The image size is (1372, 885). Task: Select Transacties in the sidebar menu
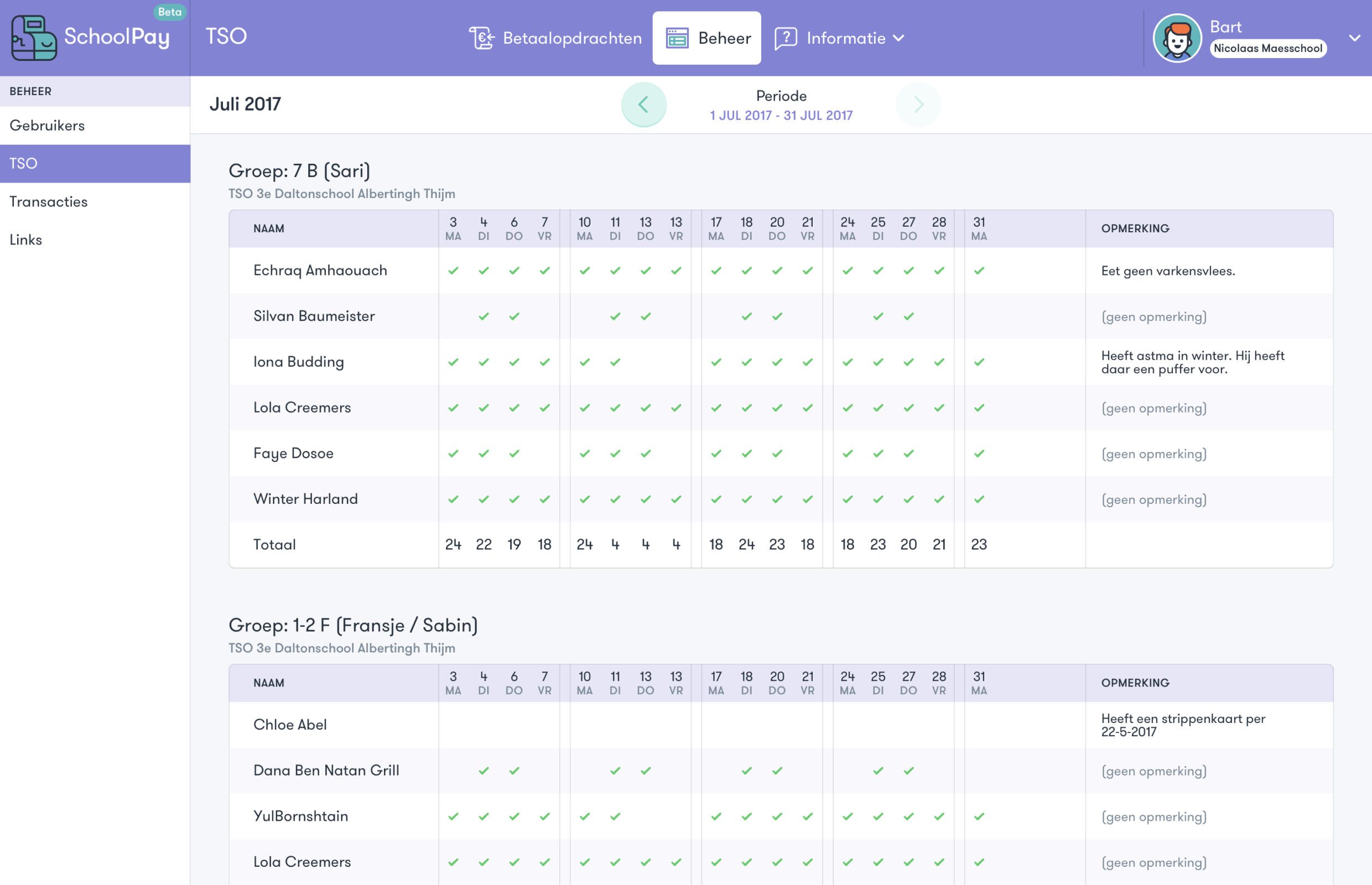point(48,202)
